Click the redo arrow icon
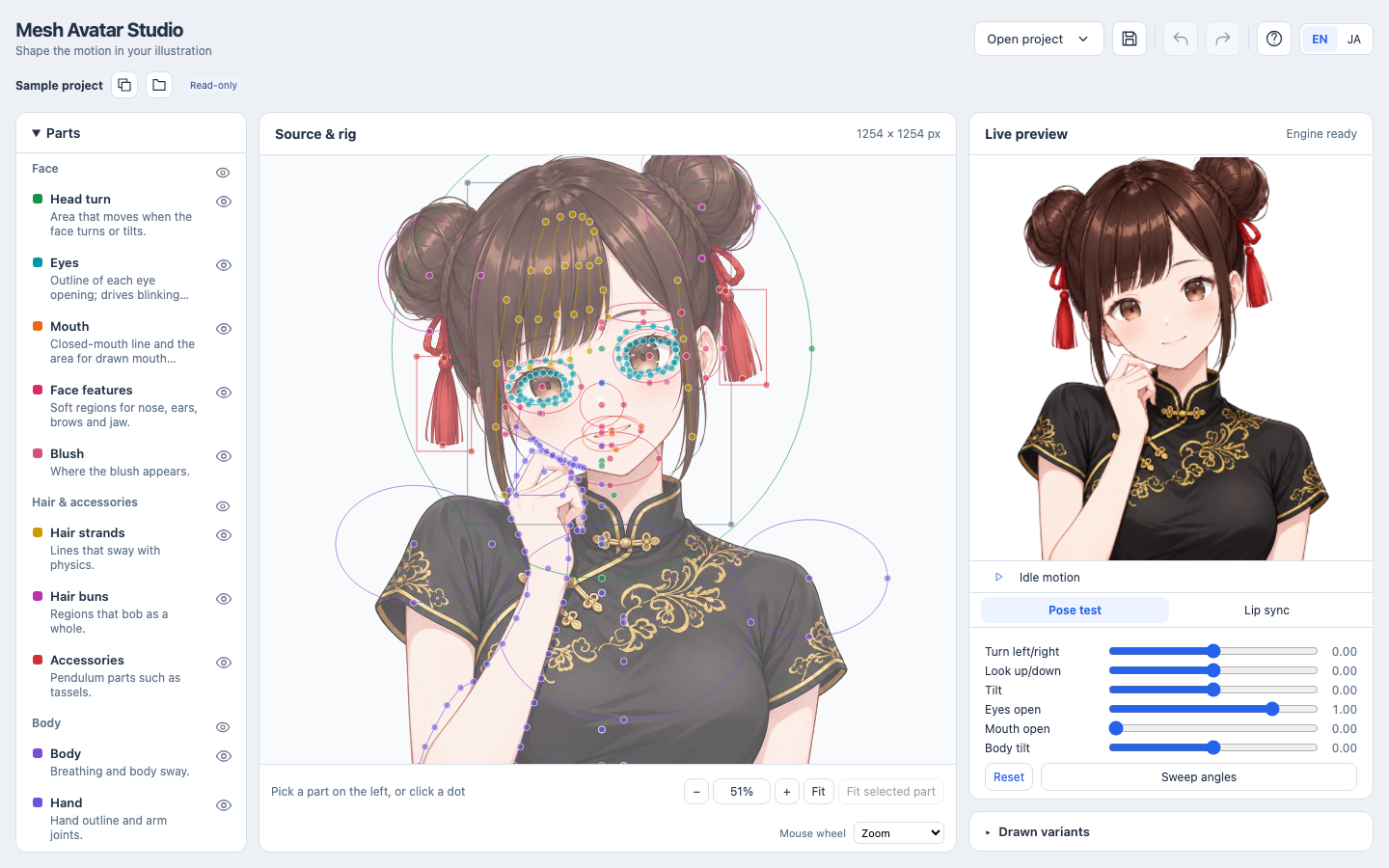The height and width of the screenshot is (868, 1389). (x=1223, y=39)
